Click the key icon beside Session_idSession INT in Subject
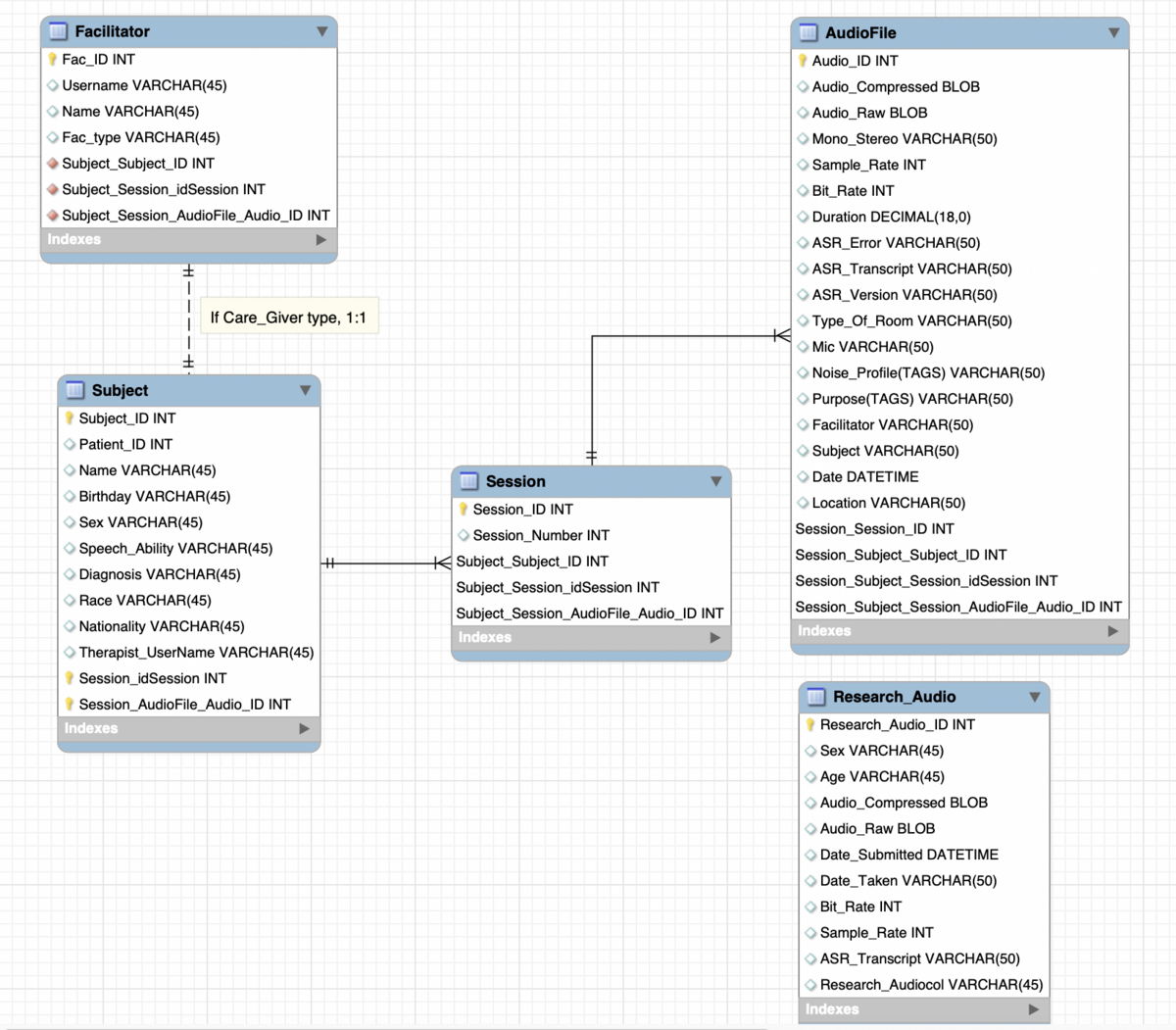The width and height of the screenshot is (1176, 1030). tap(70, 678)
